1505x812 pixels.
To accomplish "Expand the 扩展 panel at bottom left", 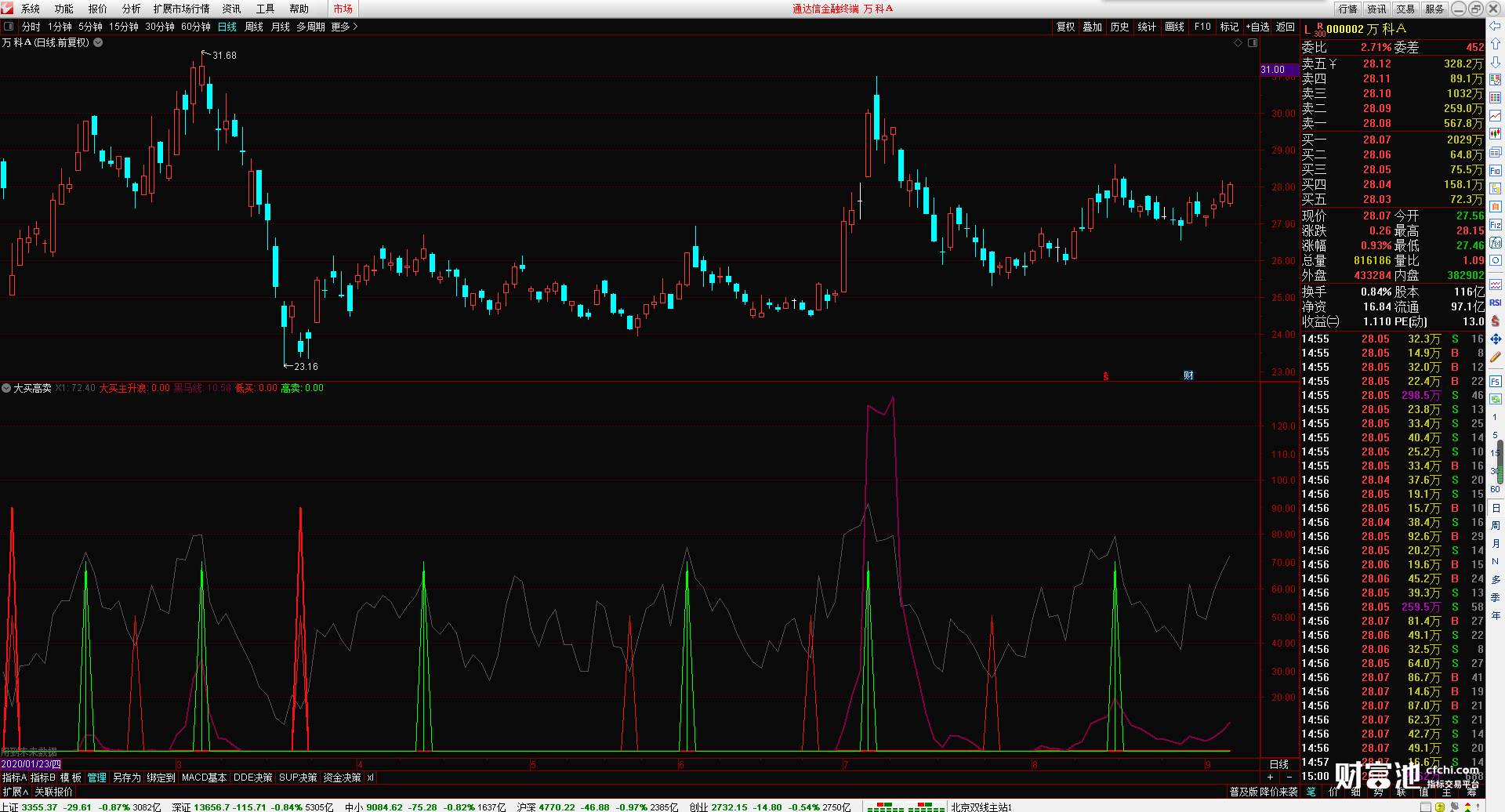I will pyautogui.click(x=15, y=792).
